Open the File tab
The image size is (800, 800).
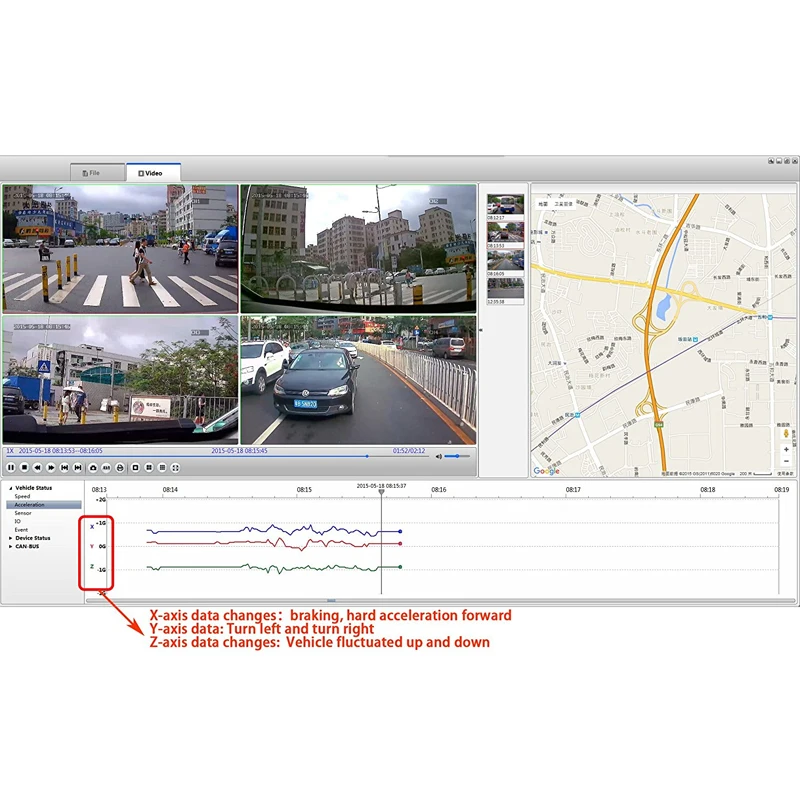tap(97, 172)
